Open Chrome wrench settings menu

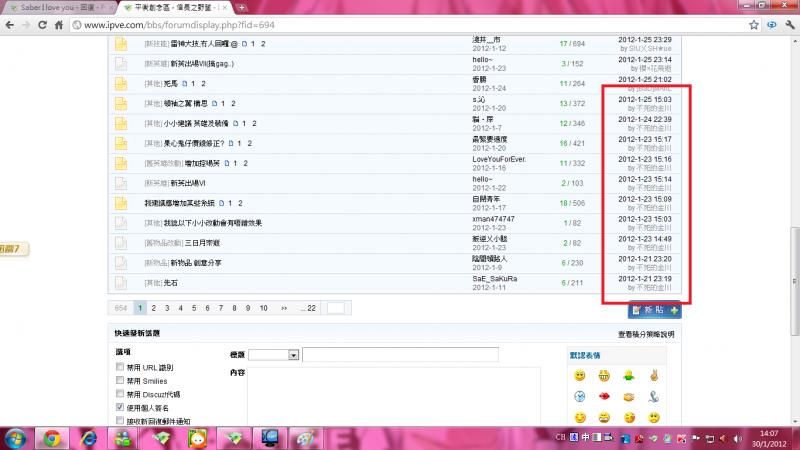(790, 24)
